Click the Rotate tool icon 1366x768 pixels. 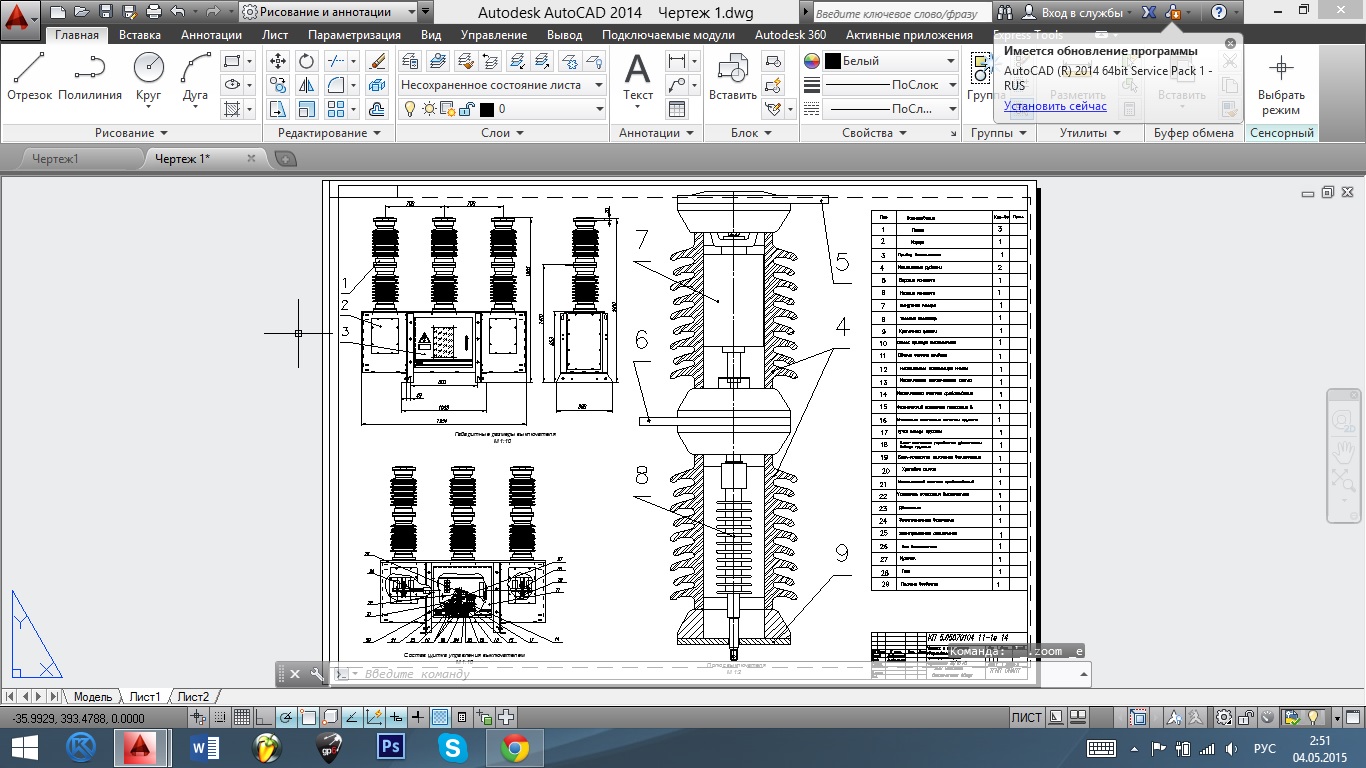click(x=306, y=61)
